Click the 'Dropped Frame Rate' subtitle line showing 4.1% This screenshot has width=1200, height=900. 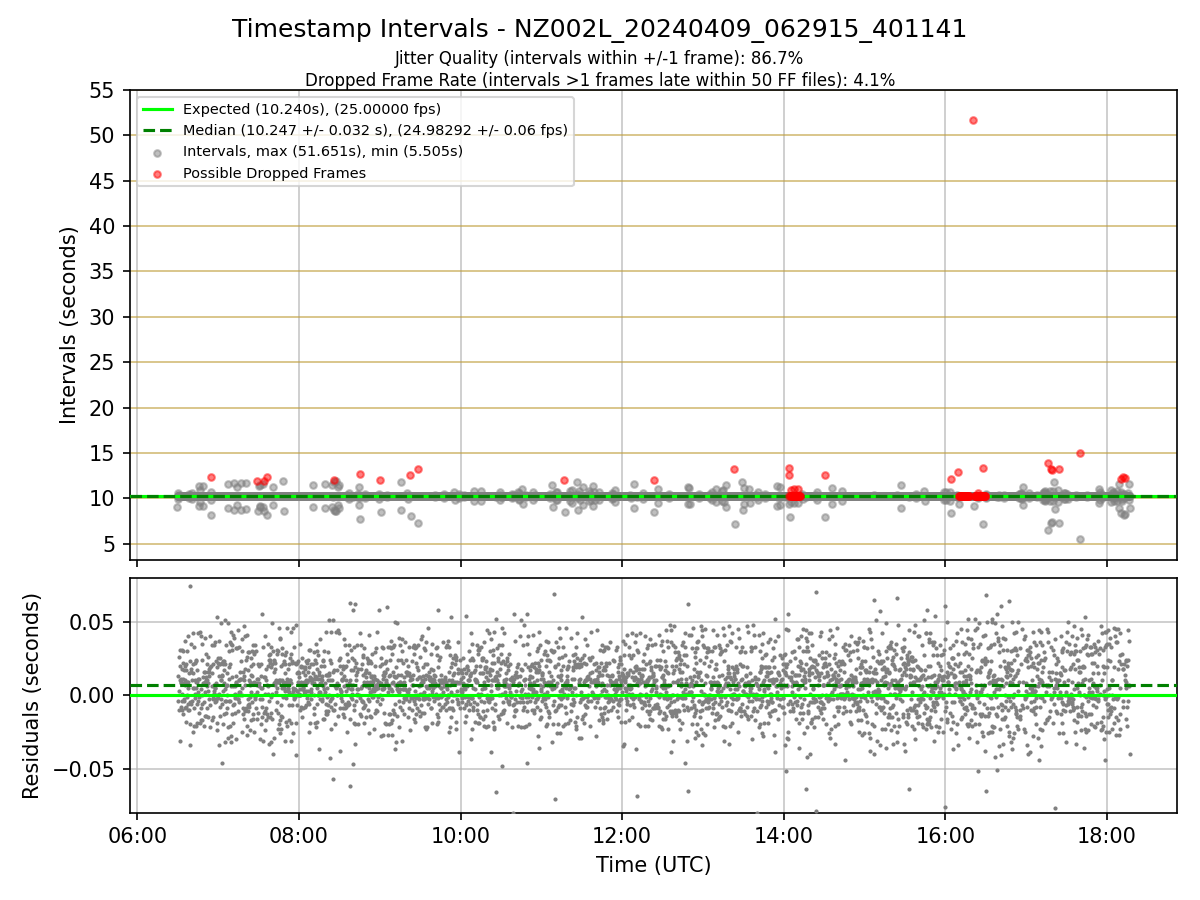599,79
